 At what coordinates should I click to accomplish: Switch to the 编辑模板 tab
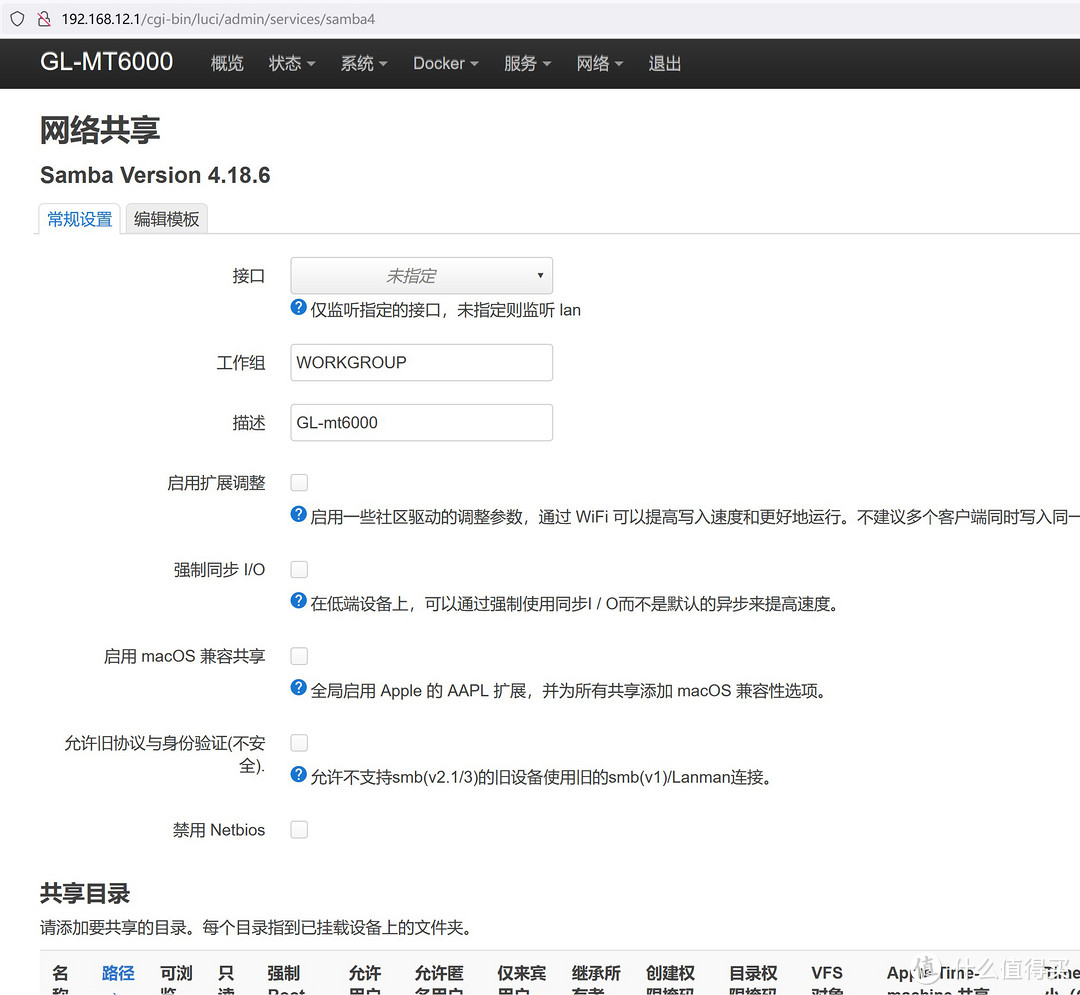click(x=167, y=219)
